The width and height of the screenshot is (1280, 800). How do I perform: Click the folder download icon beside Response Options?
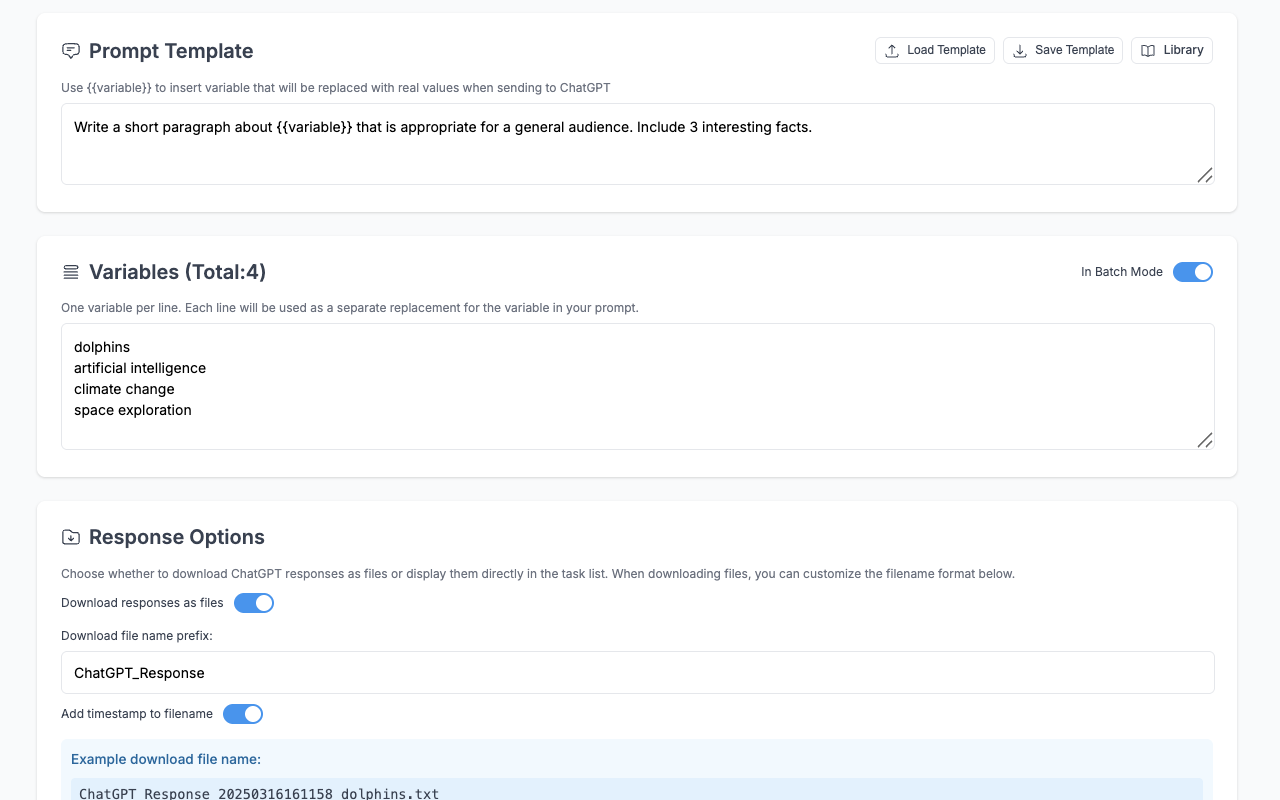pyautogui.click(x=71, y=537)
